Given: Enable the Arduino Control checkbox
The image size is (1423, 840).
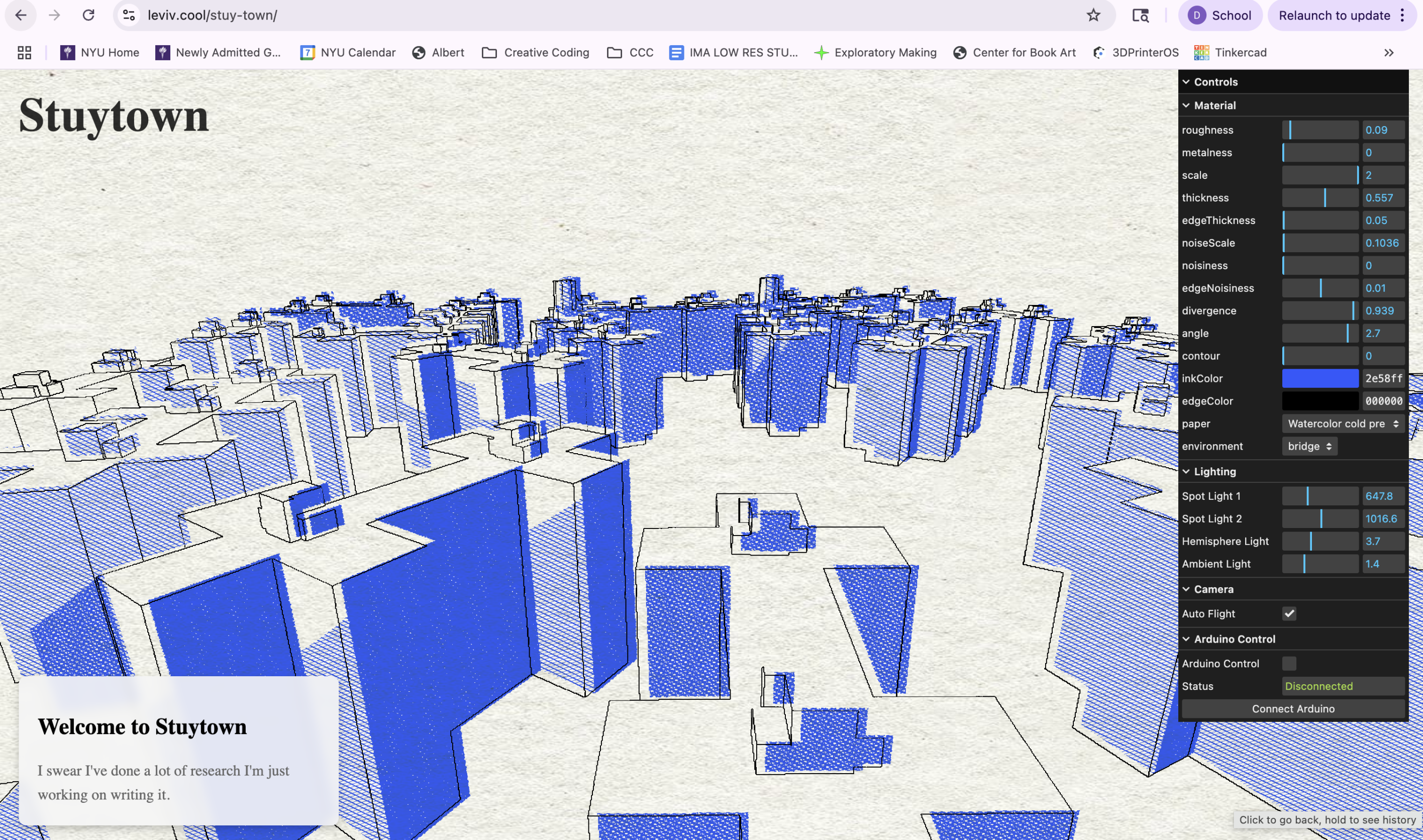Looking at the screenshot, I should [x=1289, y=663].
